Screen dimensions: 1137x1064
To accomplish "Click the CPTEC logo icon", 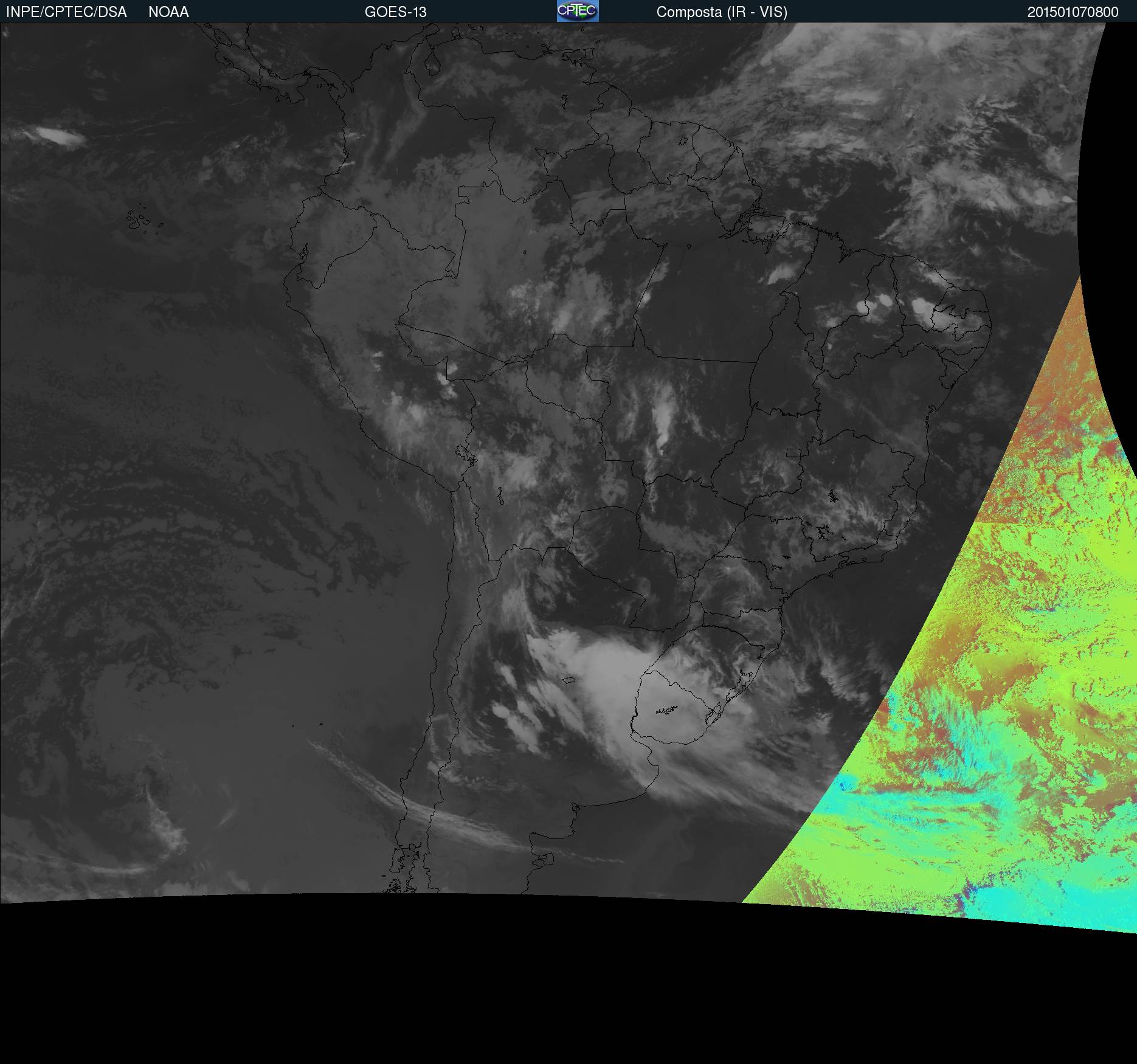I will pyautogui.click(x=578, y=11).
